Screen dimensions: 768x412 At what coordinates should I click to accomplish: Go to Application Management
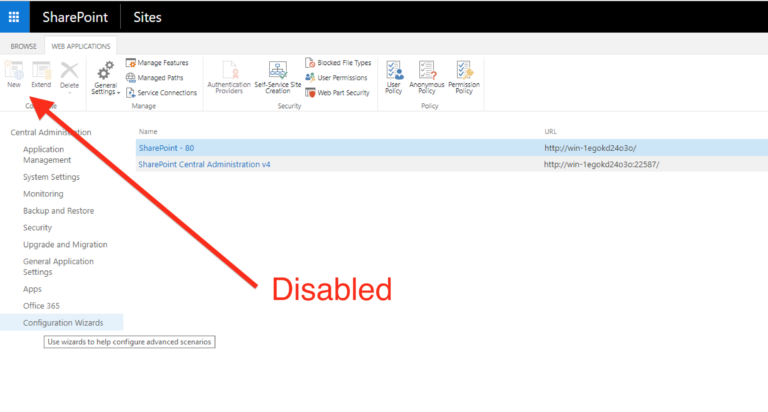(x=47, y=154)
